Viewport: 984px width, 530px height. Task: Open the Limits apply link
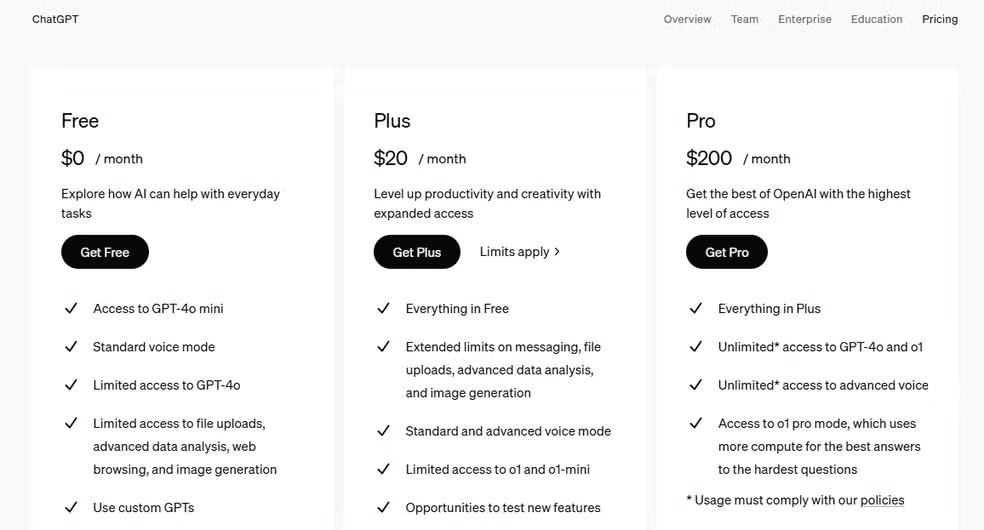click(514, 252)
